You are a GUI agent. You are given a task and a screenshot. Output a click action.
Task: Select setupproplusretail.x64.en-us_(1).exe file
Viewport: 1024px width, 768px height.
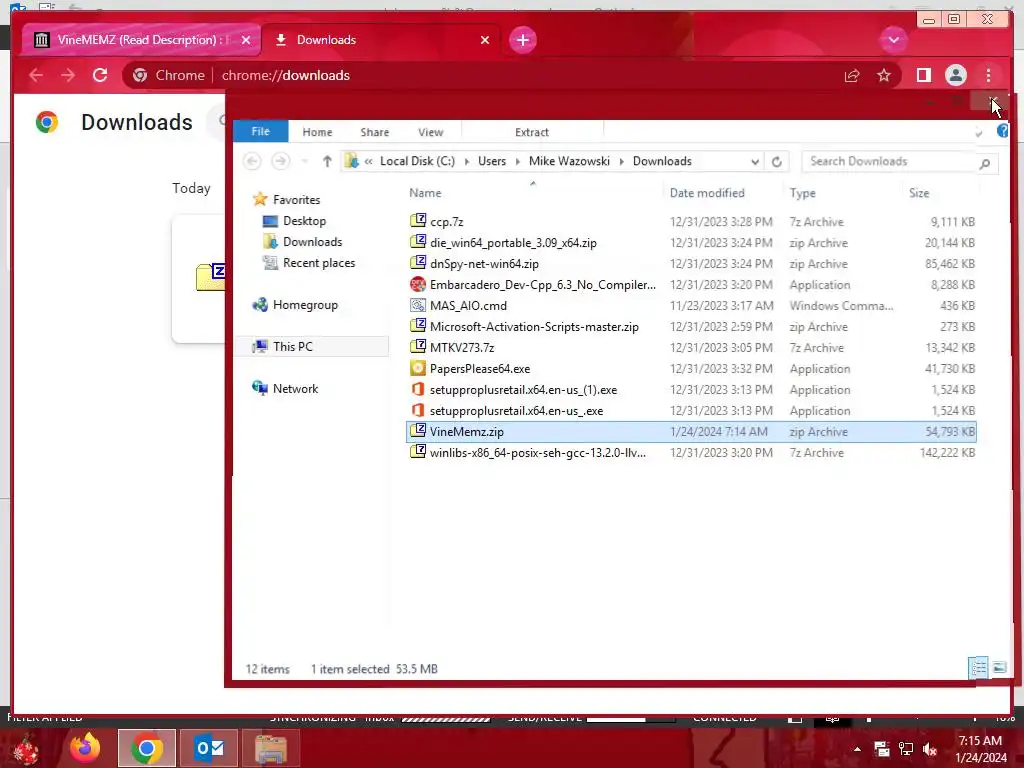(x=523, y=390)
